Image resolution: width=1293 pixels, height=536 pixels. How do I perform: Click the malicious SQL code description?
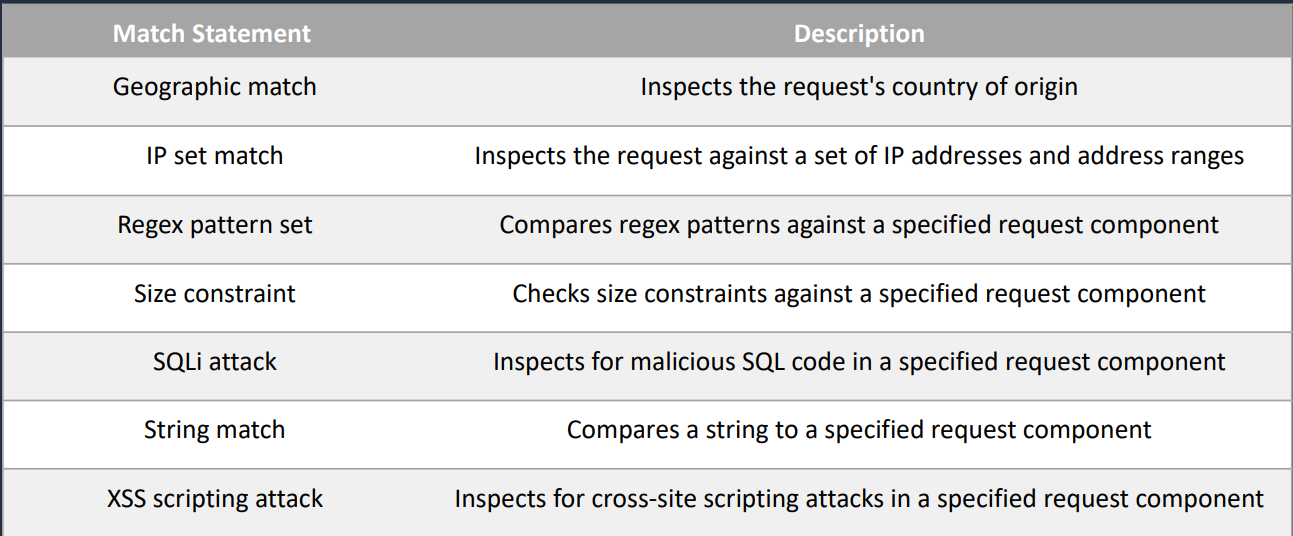point(859,362)
